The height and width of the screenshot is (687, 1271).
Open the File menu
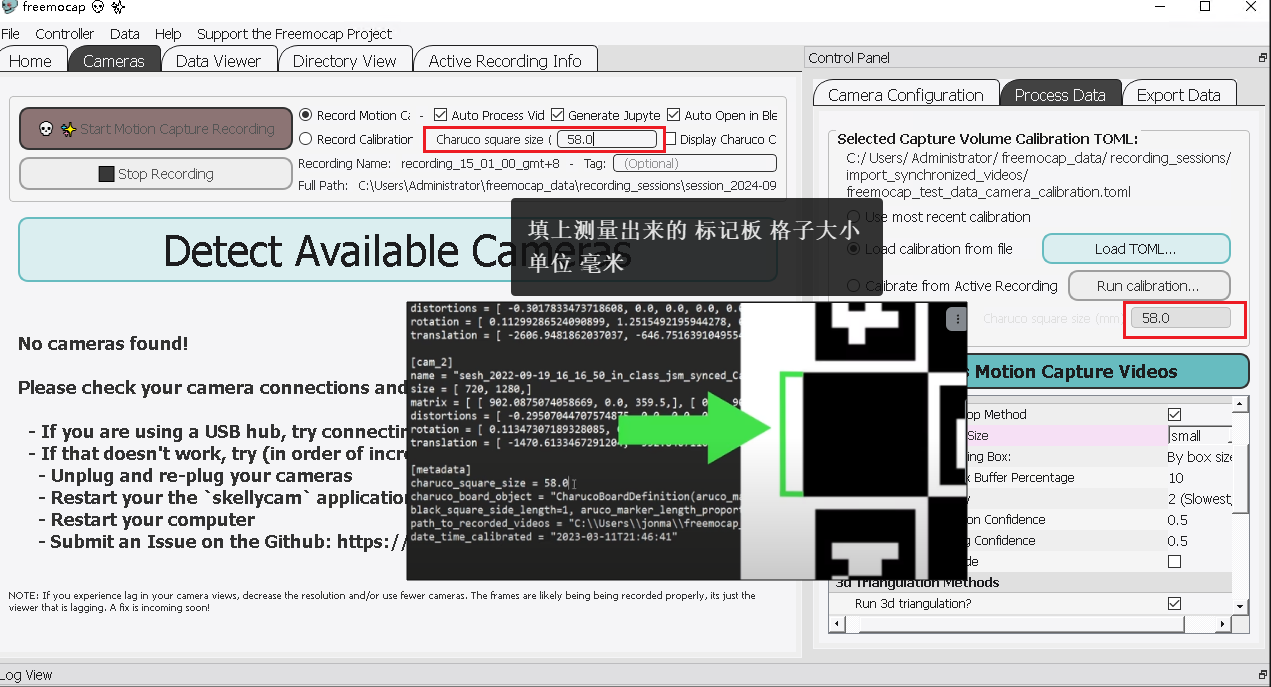11,34
